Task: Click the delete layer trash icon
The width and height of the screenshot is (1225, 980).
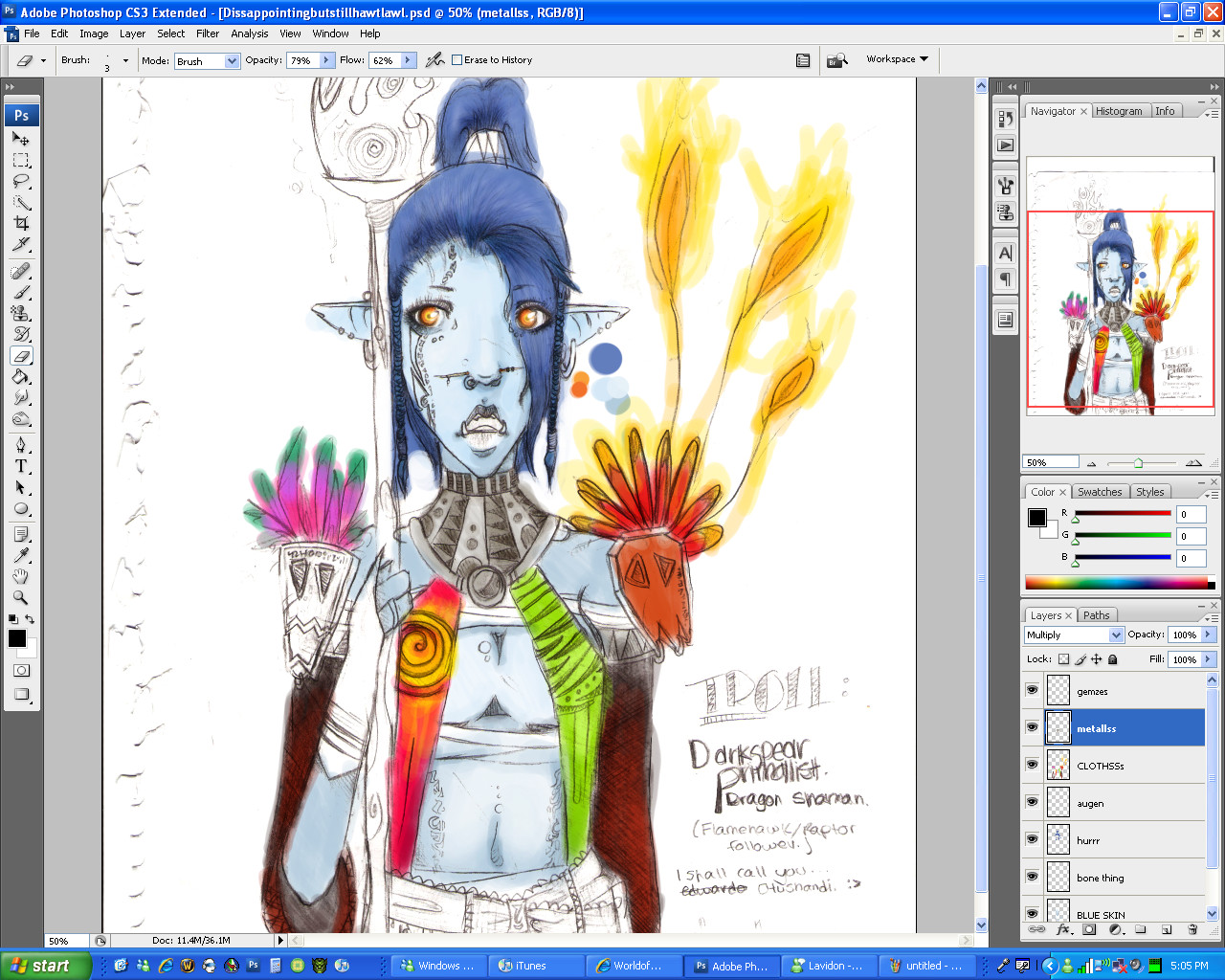Action: pos(1192,929)
